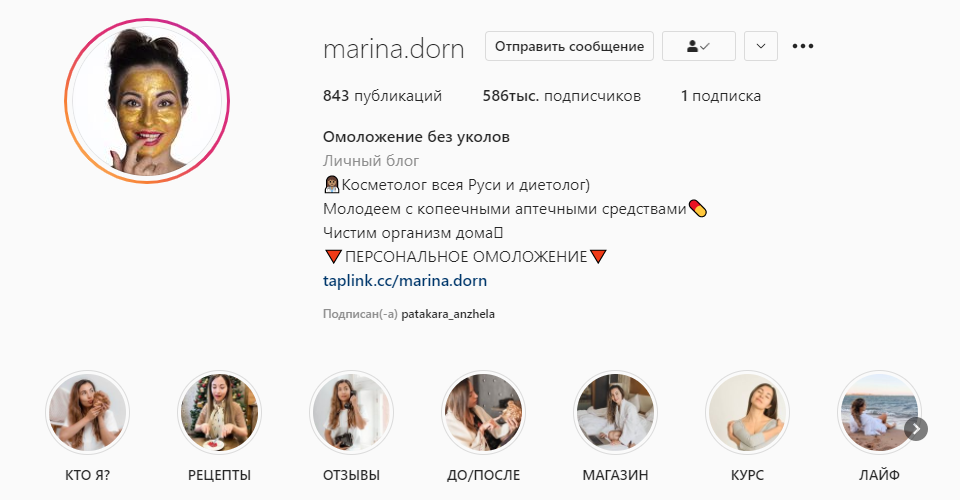
Task: Open the РЕЦЕПТЫ story highlight
Action: (x=219, y=412)
